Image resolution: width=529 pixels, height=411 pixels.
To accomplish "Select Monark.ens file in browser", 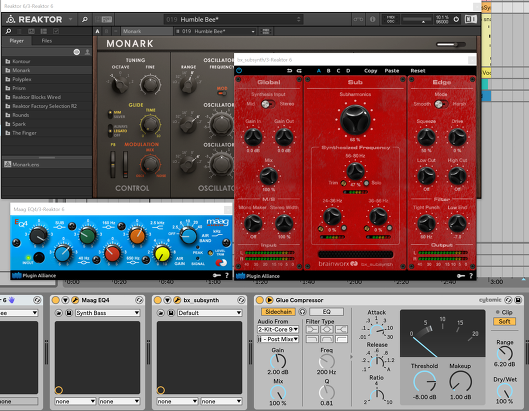I will 47,164.
